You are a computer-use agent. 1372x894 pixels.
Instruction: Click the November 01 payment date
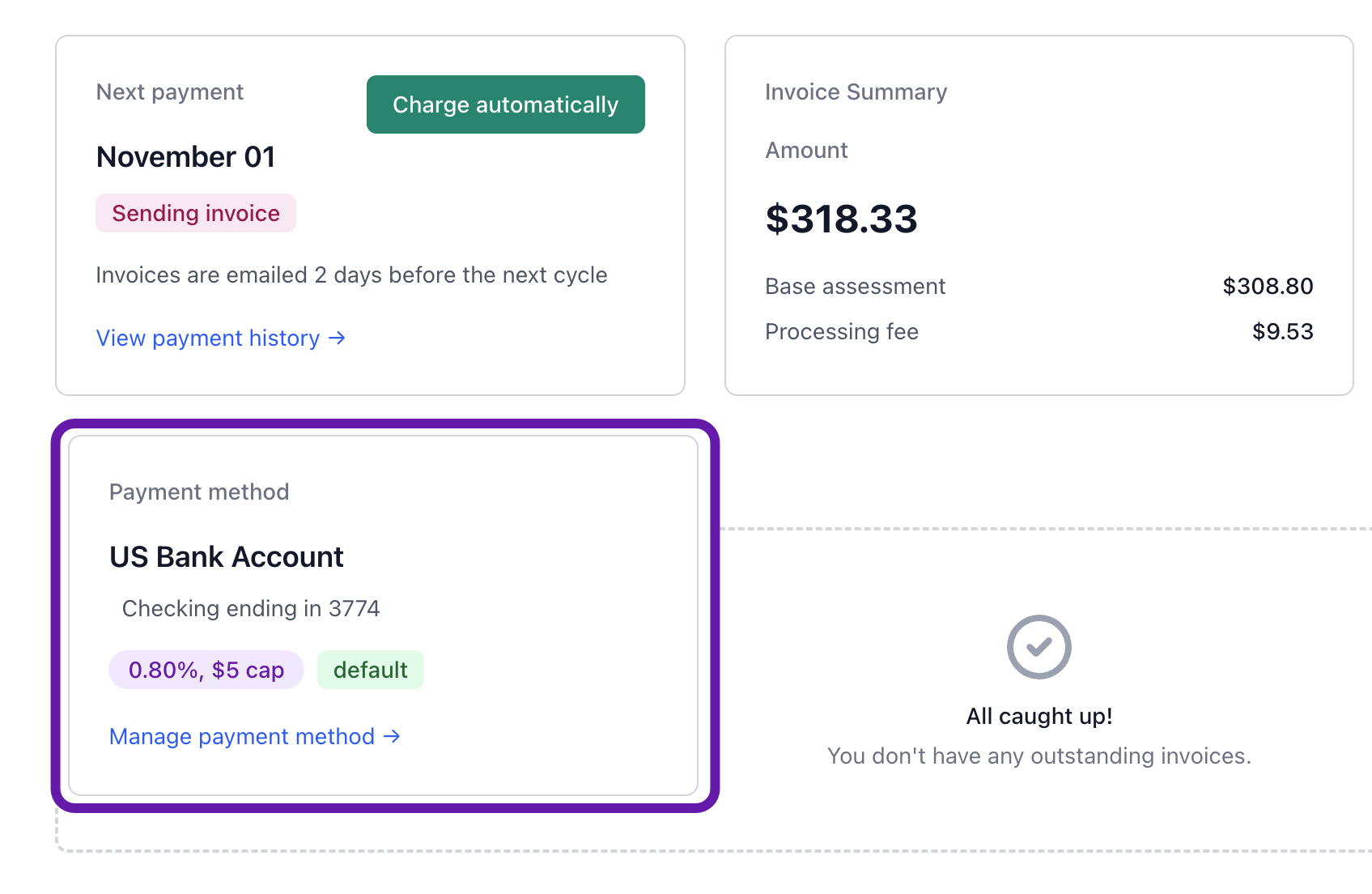[185, 156]
